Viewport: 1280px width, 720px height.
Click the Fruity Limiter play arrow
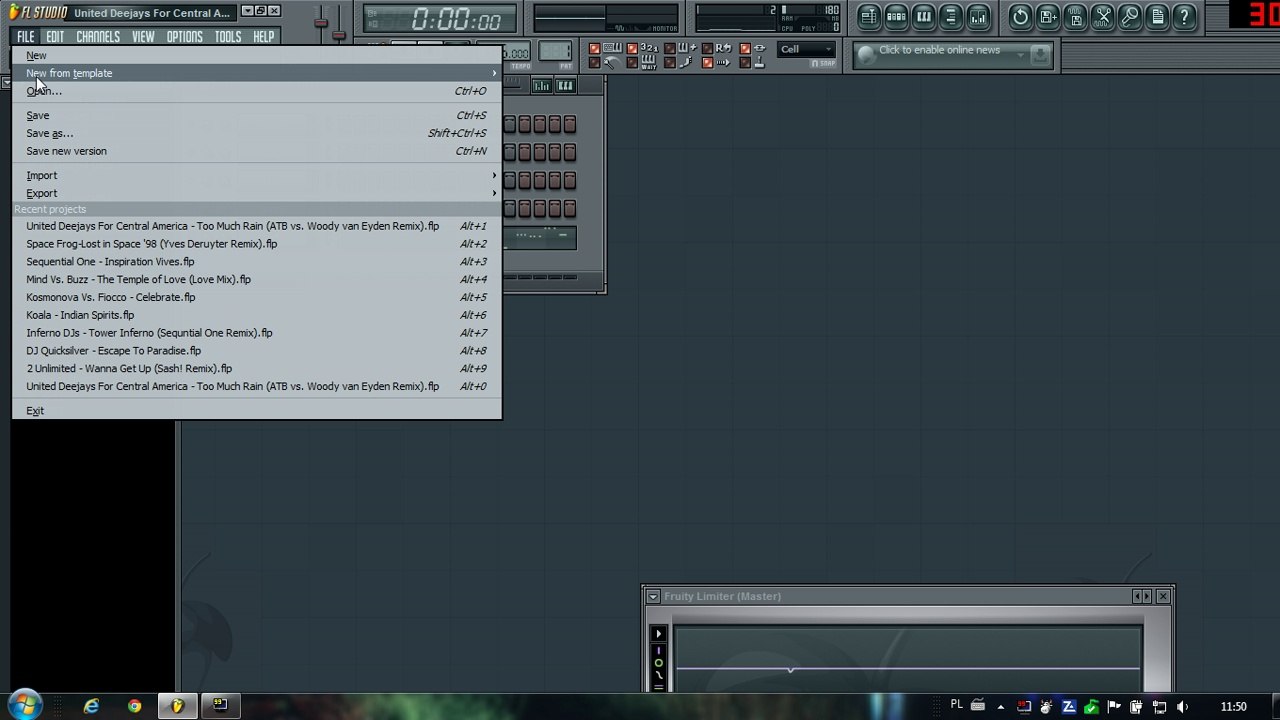[658, 634]
